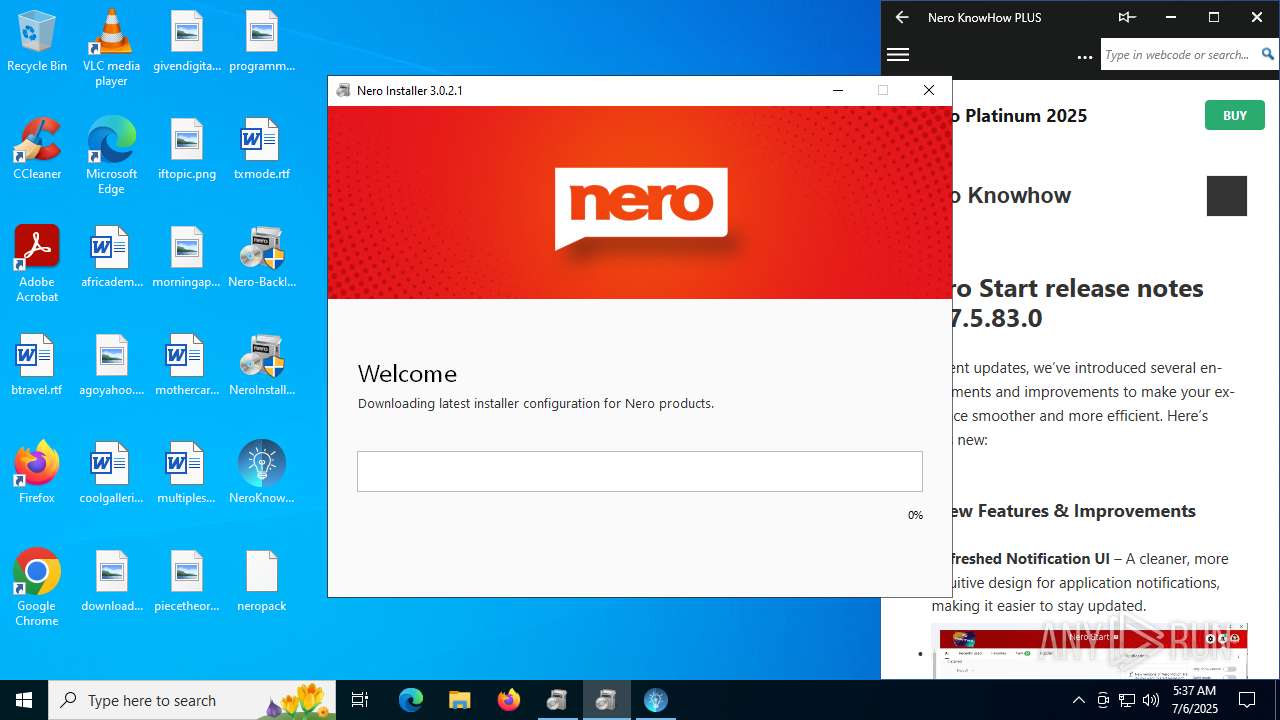Viewport: 1280px width, 720px height.
Task: Go back in Nero KnowHow PLUS window
Action: (x=902, y=17)
